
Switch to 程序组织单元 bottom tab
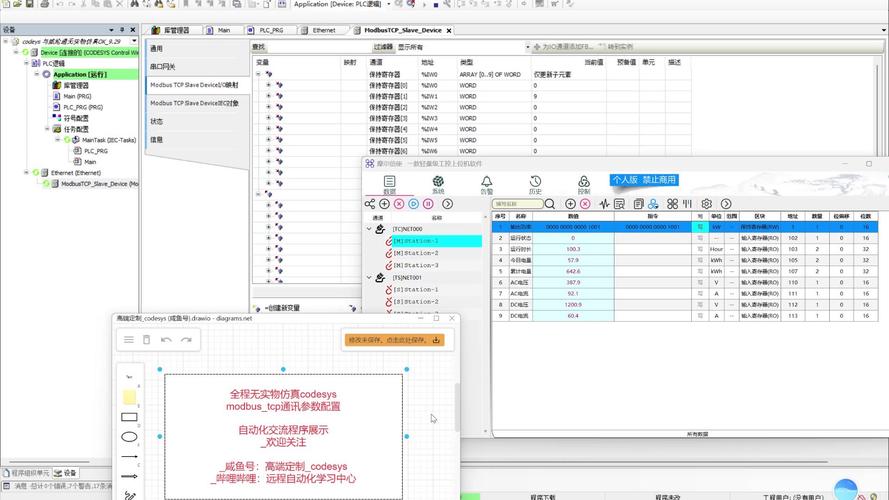click(27, 473)
